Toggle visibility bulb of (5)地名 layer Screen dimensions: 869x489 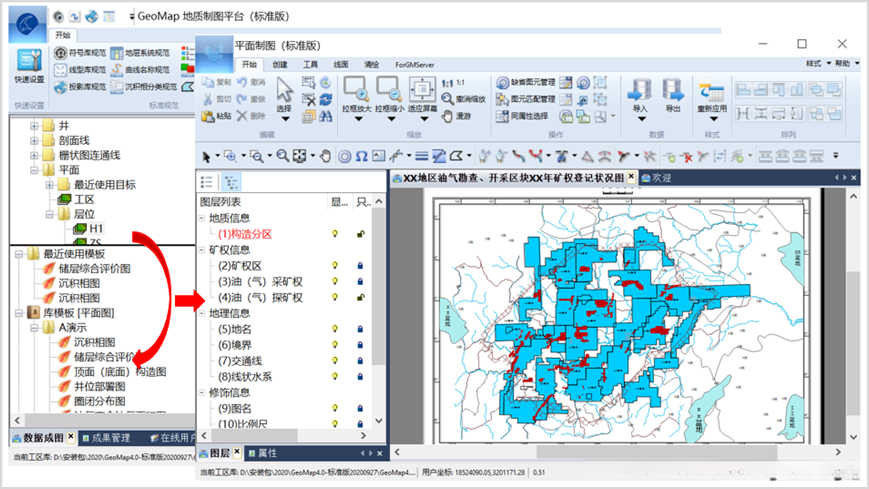pos(335,329)
